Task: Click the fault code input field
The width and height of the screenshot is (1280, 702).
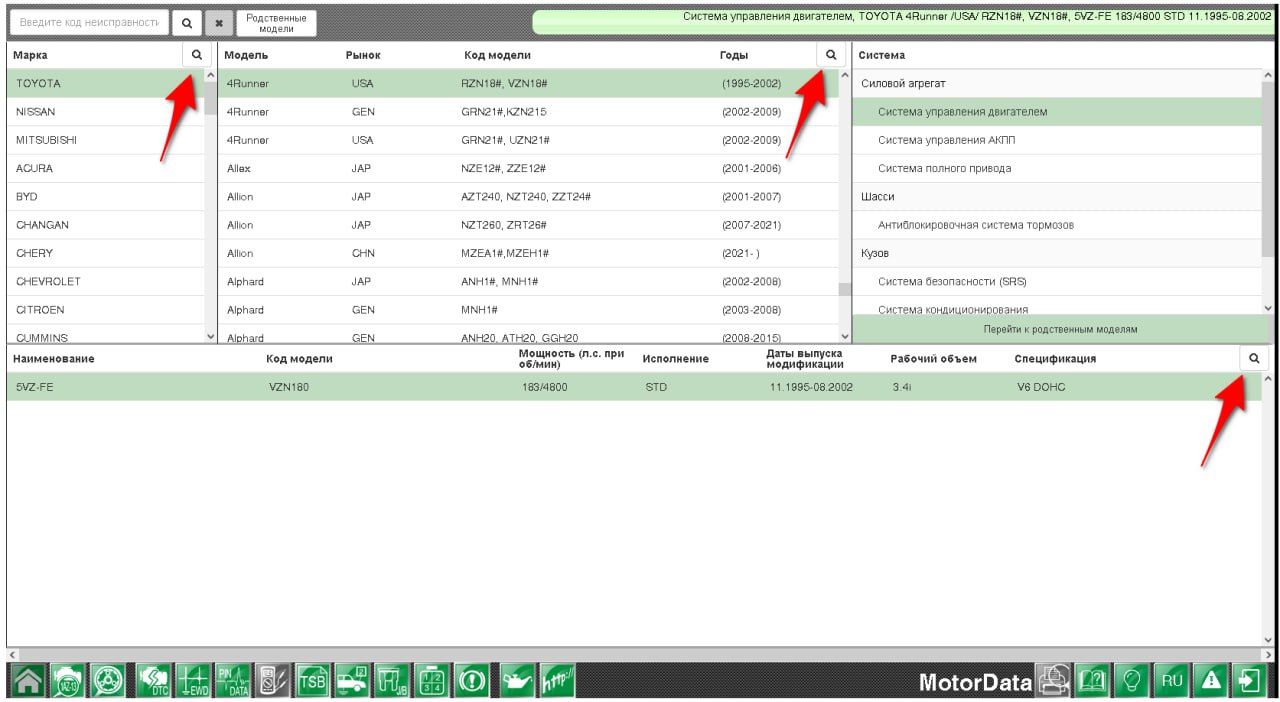Action: pos(90,23)
